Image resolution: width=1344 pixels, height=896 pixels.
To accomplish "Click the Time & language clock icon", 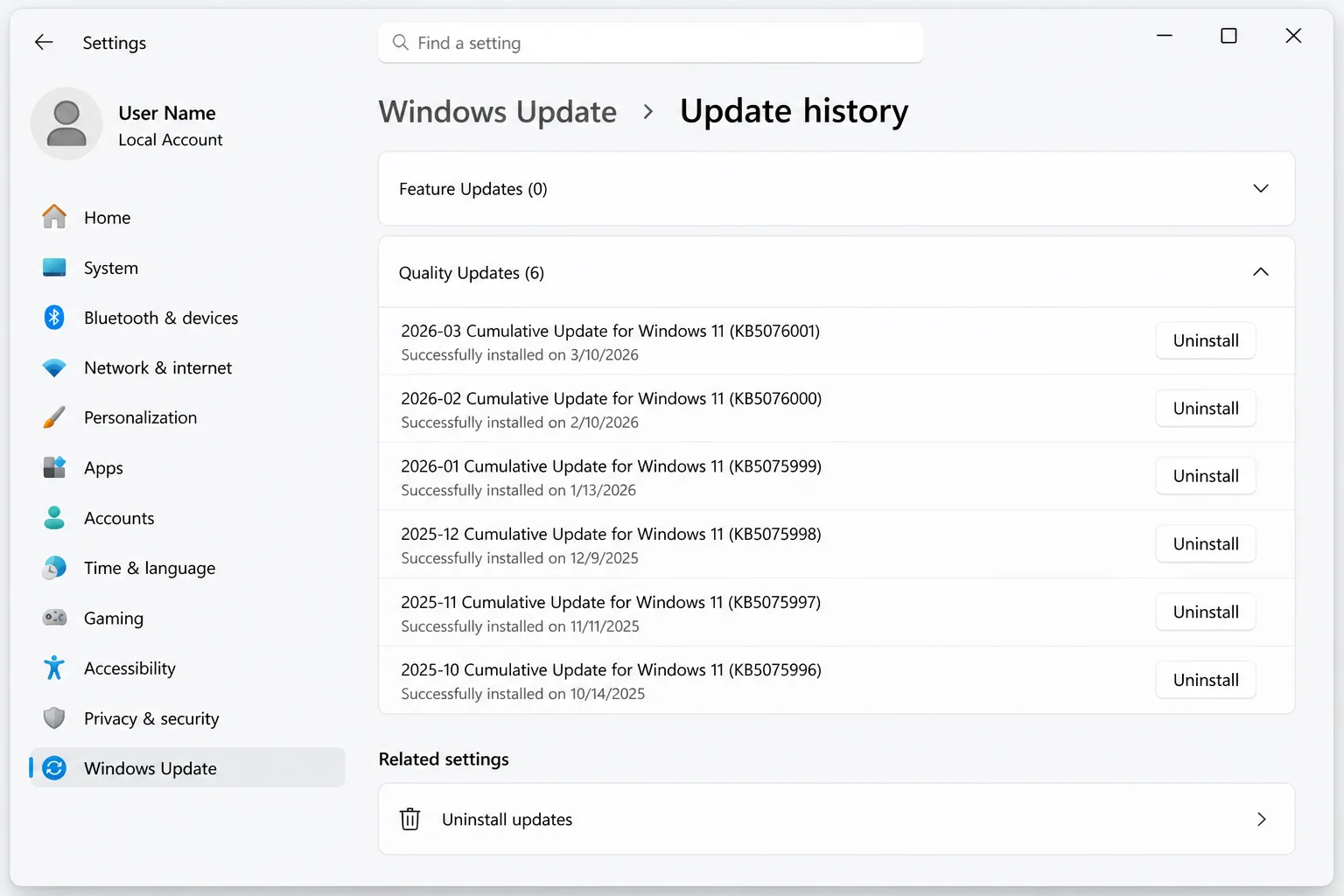I will (x=54, y=568).
